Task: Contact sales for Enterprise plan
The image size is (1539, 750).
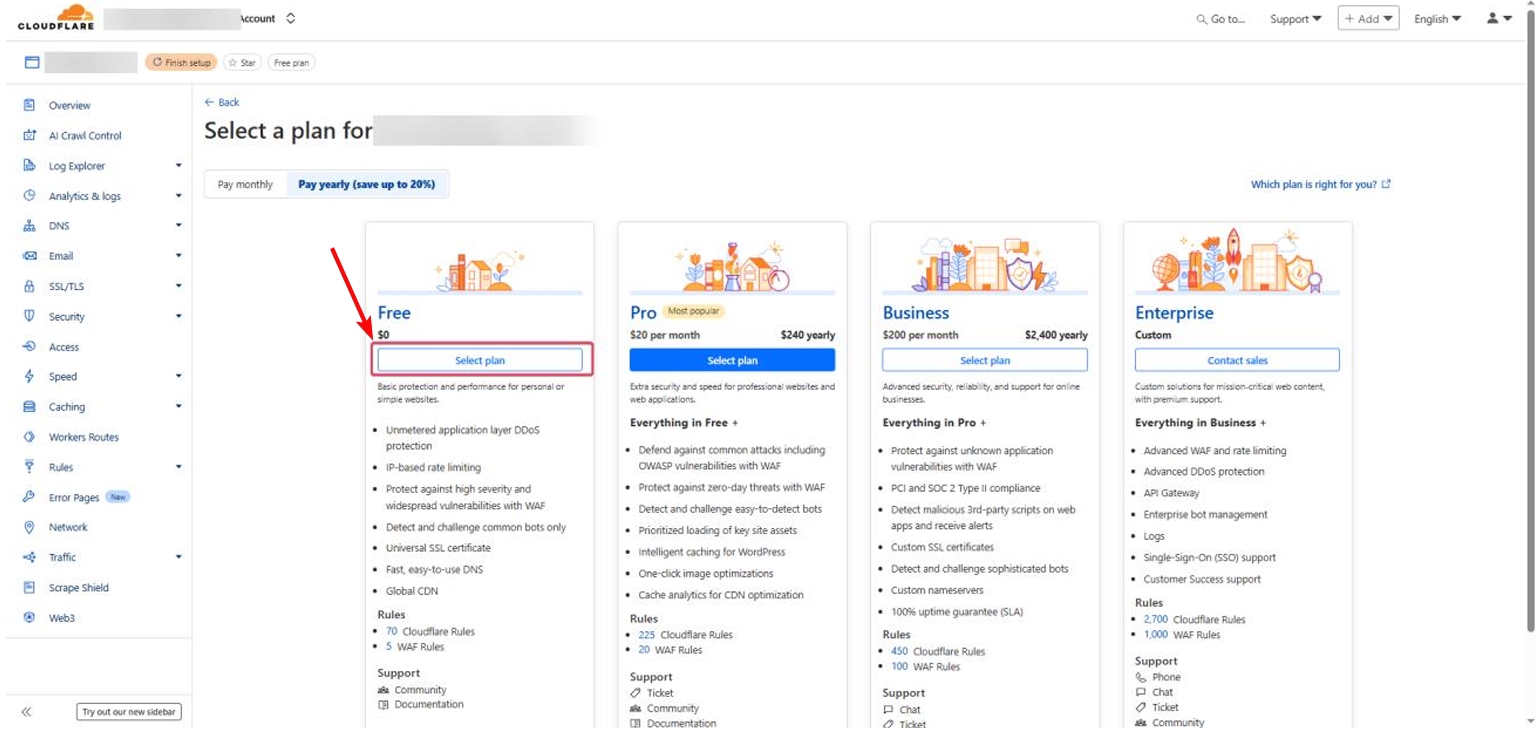Action: tap(1237, 360)
